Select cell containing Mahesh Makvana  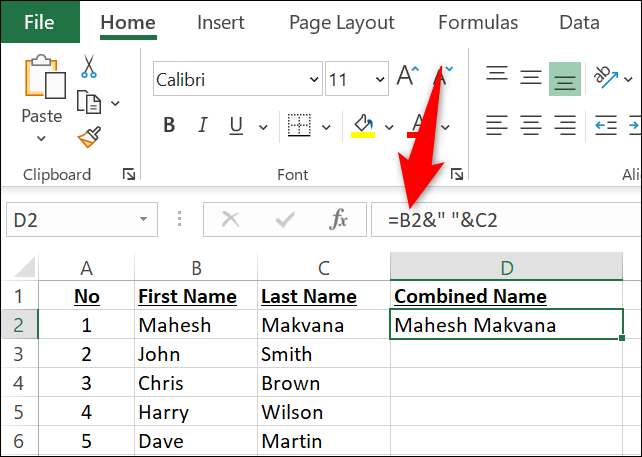pos(506,324)
